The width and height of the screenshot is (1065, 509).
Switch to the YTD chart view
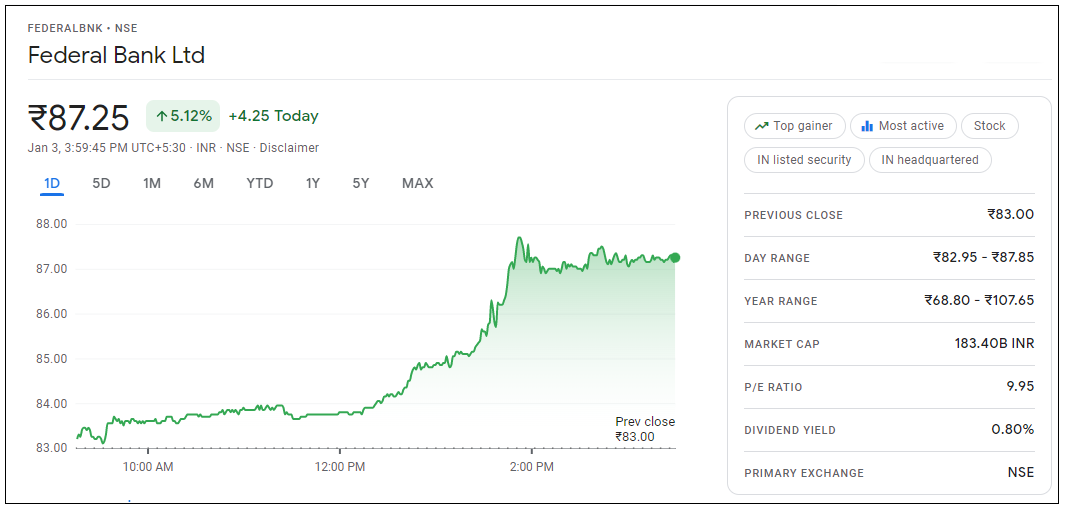tap(260, 183)
